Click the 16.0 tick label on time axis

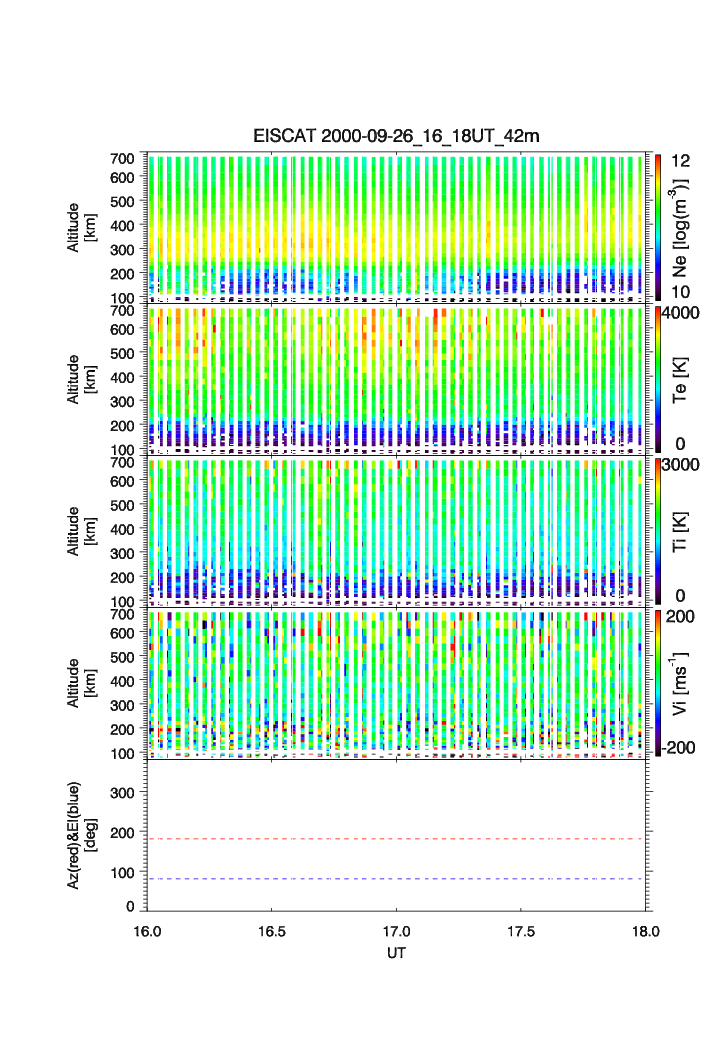147,930
